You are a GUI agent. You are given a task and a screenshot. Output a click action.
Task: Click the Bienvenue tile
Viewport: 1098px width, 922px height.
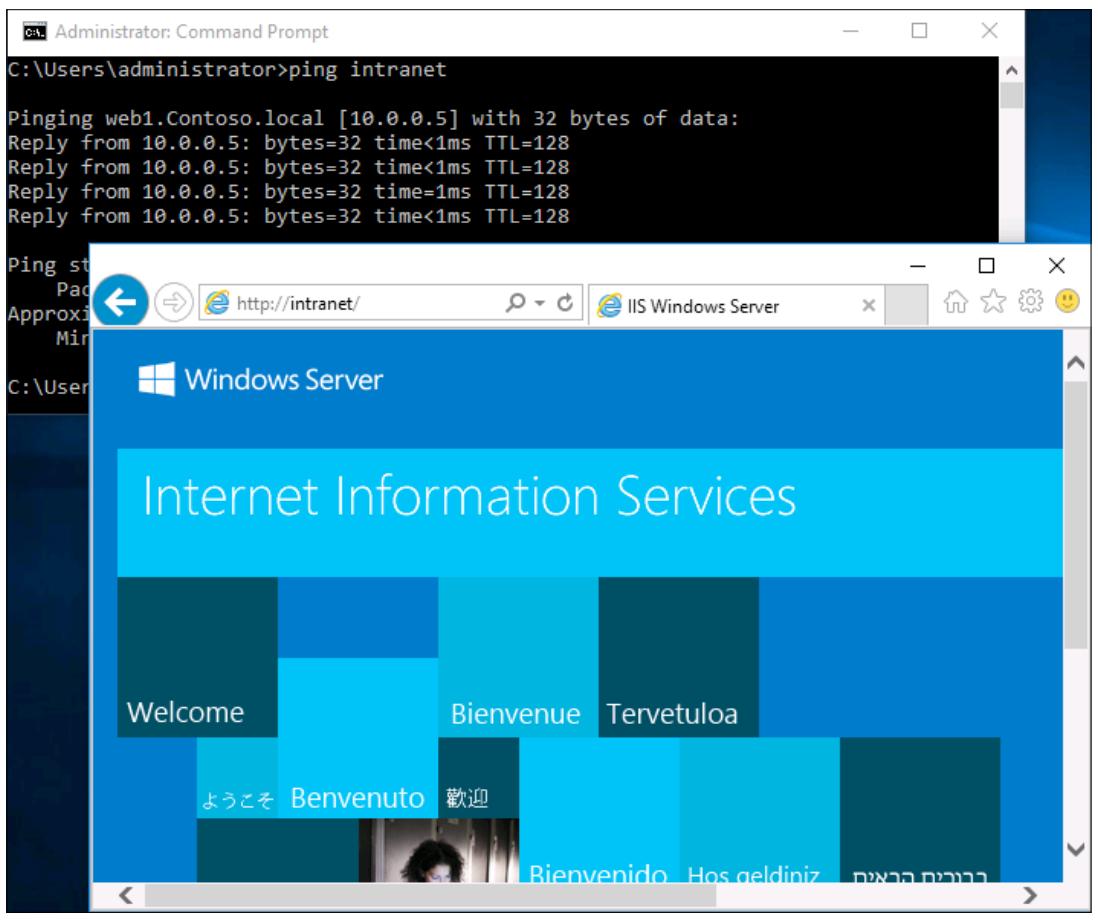[x=518, y=657]
